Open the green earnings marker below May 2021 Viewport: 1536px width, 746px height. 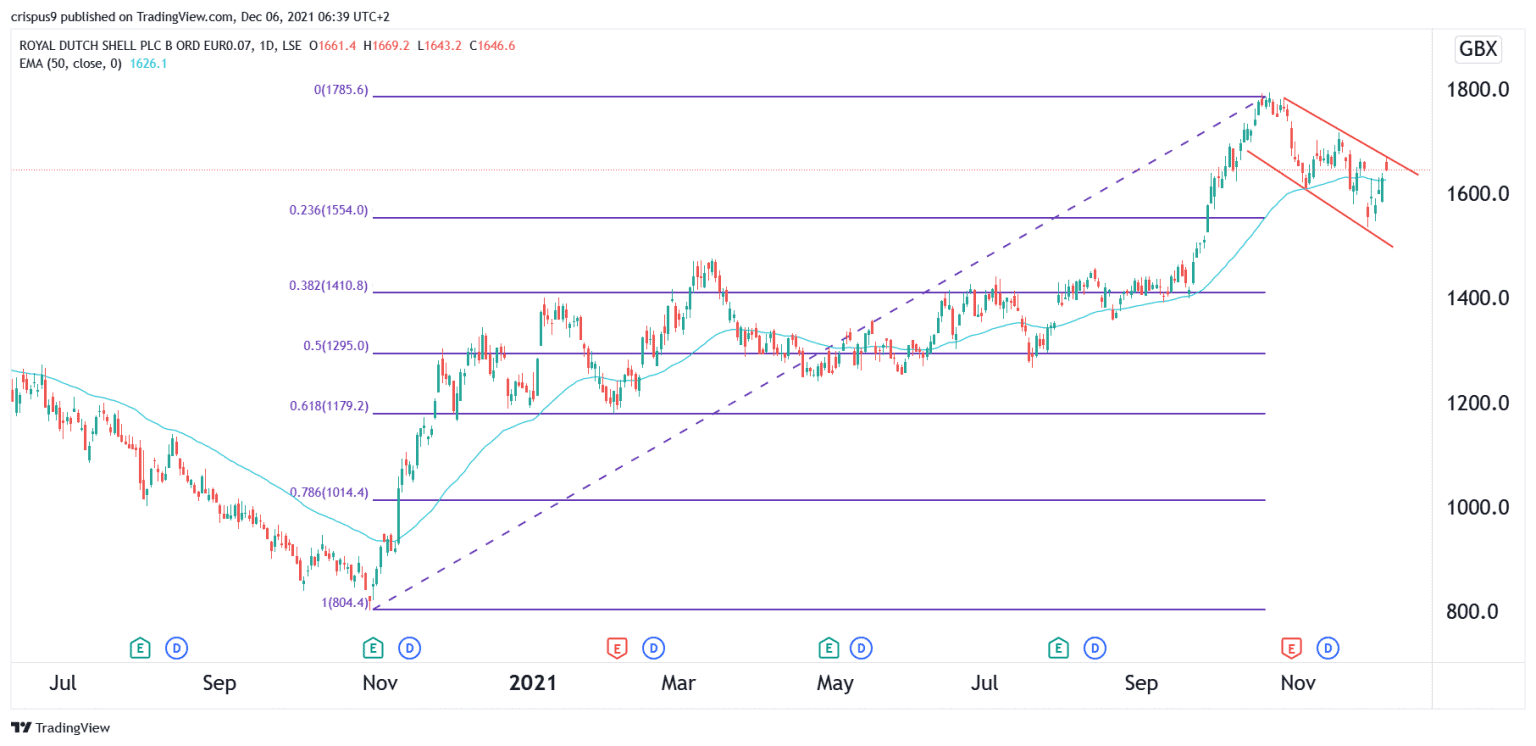coord(828,648)
